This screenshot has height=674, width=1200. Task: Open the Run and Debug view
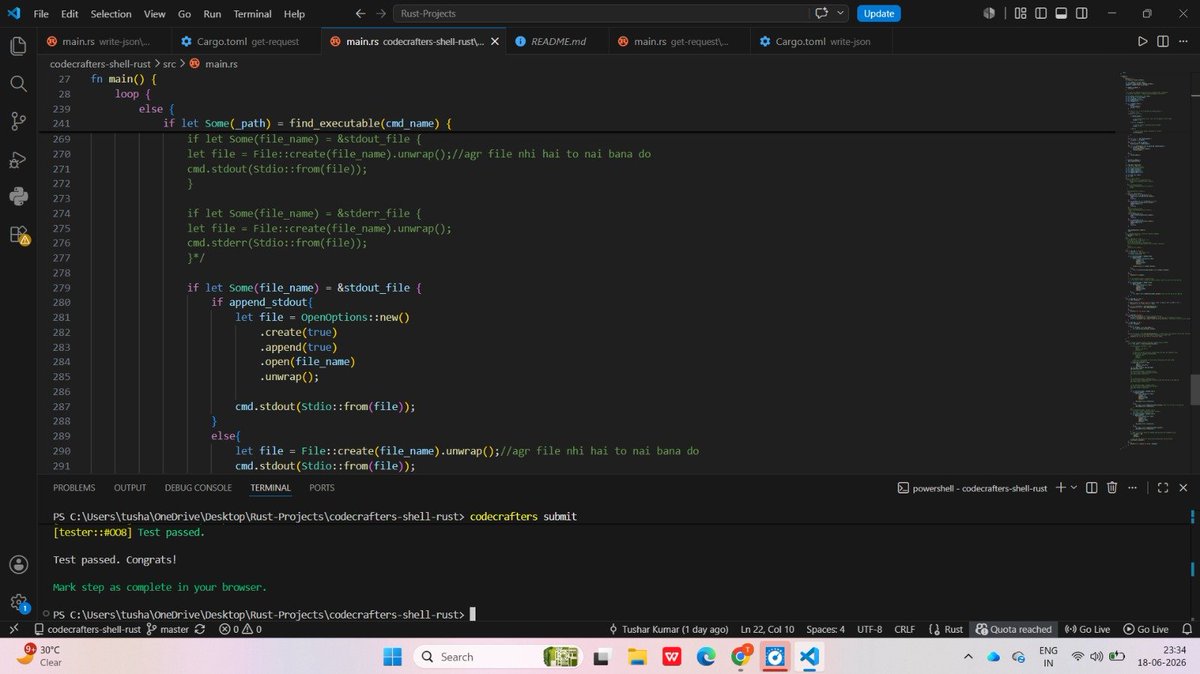click(x=18, y=159)
